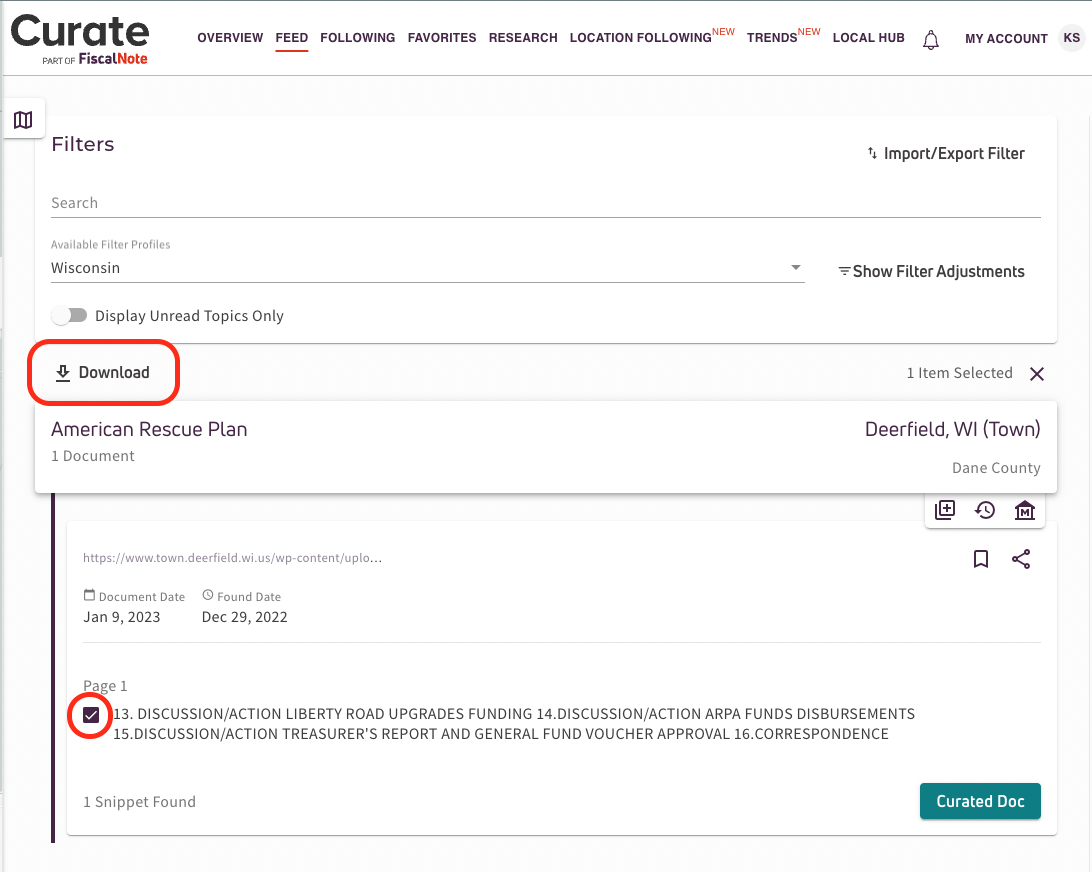Open the Local Hub tab

[868, 38]
